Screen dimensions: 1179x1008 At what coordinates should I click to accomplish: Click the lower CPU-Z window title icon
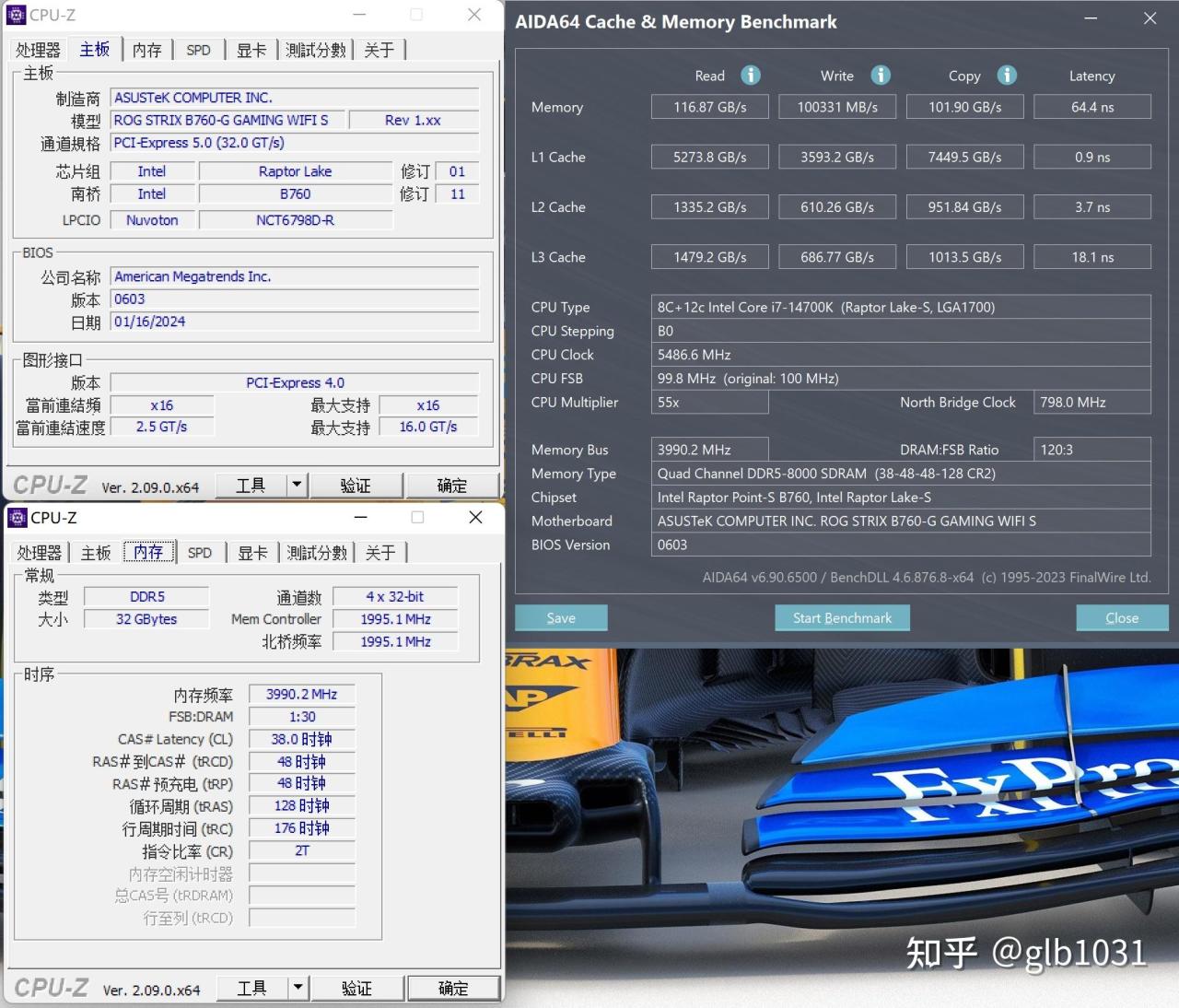[18, 518]
